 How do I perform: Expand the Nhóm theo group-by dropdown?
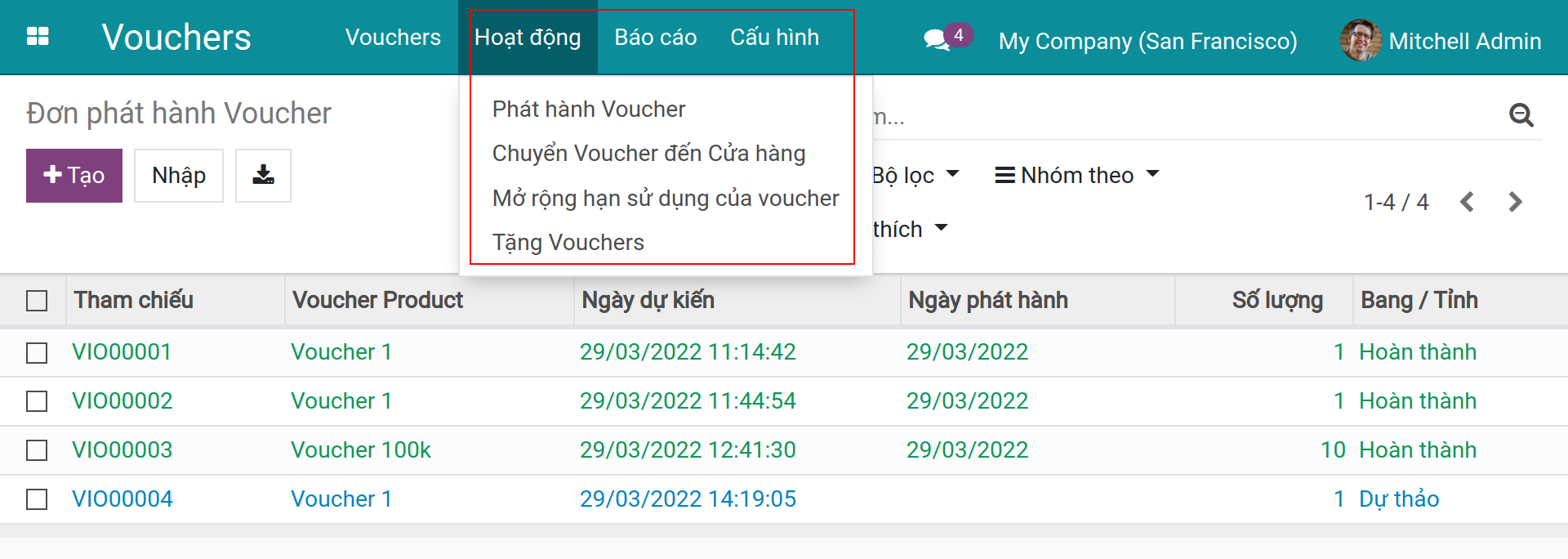click(1076, 175)
